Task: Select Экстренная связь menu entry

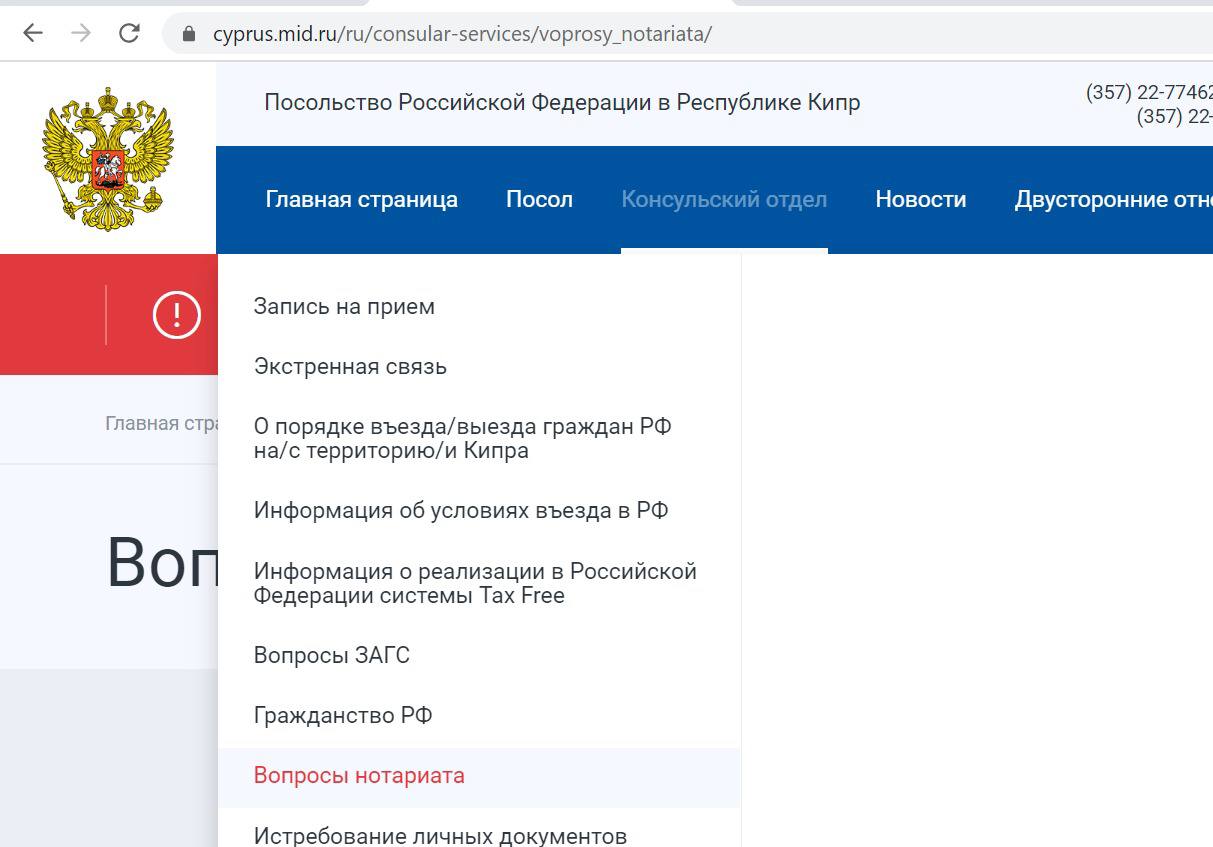Action: click(350, 367)
